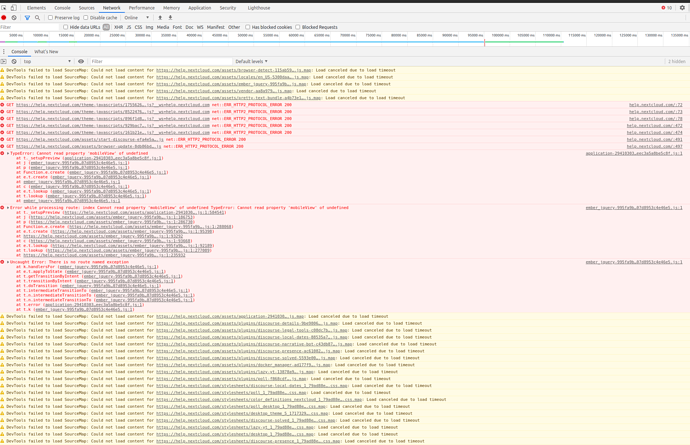The image size is (690, 445).
Task: Filter requests by Doc type
Action: [189, 27]
